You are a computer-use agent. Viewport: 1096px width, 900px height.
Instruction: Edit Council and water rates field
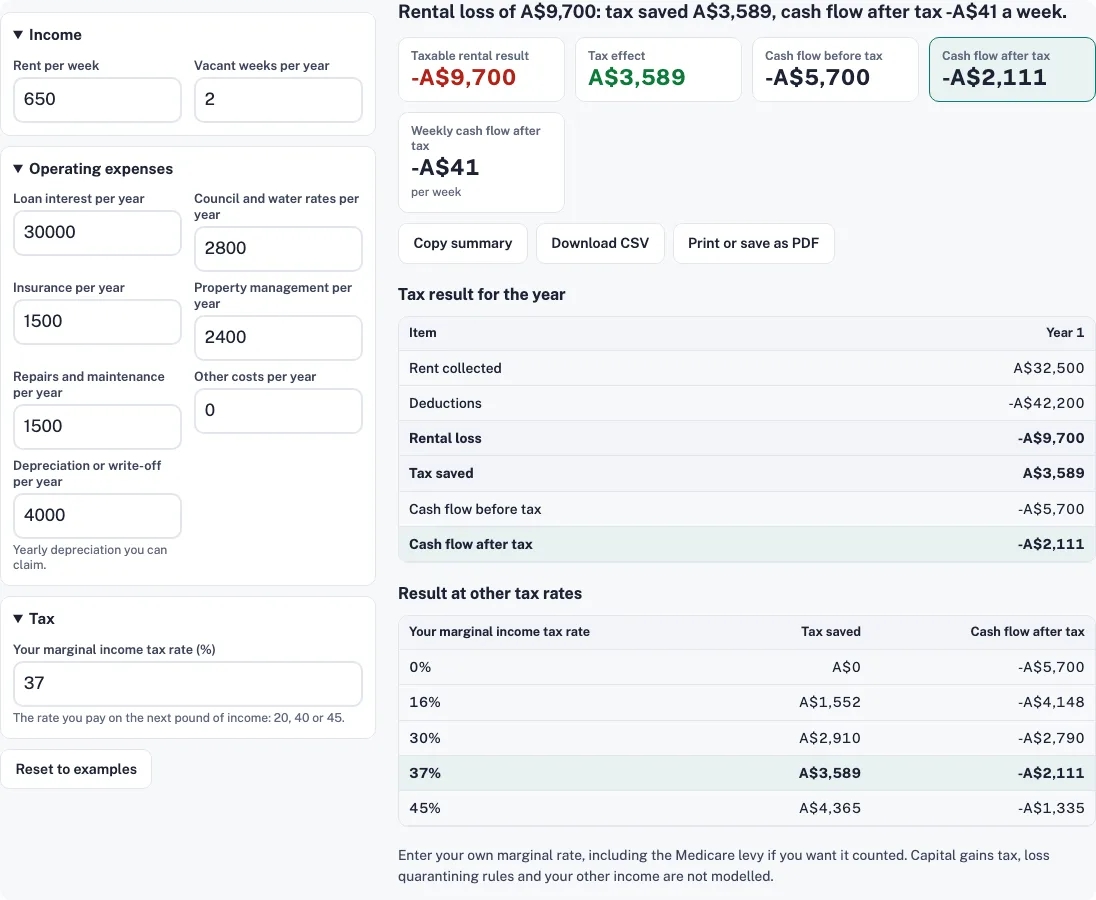[278, 249]
